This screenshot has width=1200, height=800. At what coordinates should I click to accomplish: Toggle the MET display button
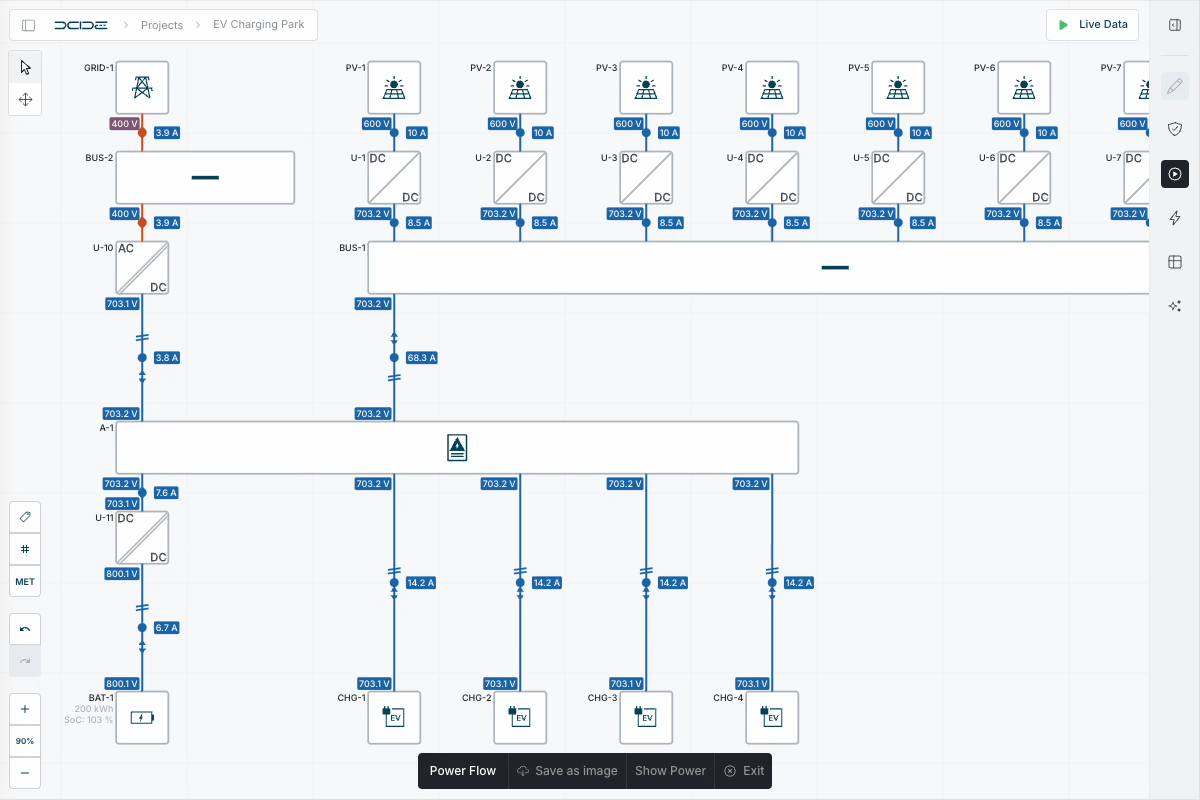pos(25,581)
